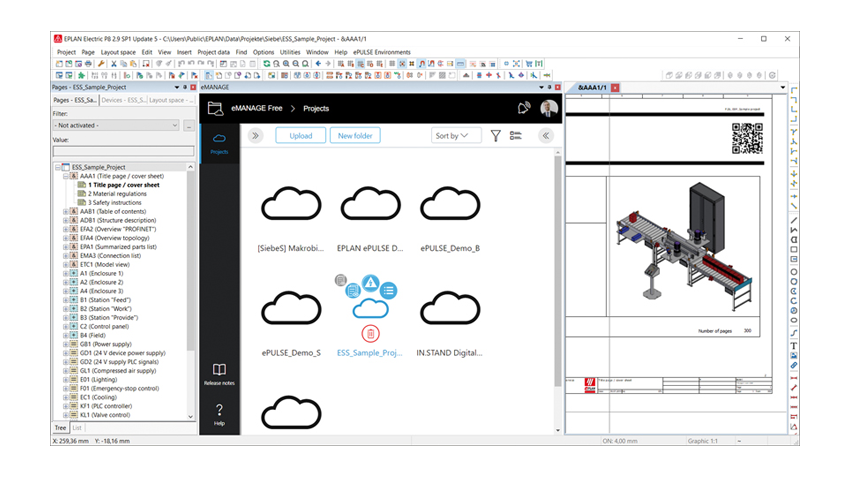The image size is (850, 478).
Task: Click the green Refresh arrows icon
Action: pos(267,64)
